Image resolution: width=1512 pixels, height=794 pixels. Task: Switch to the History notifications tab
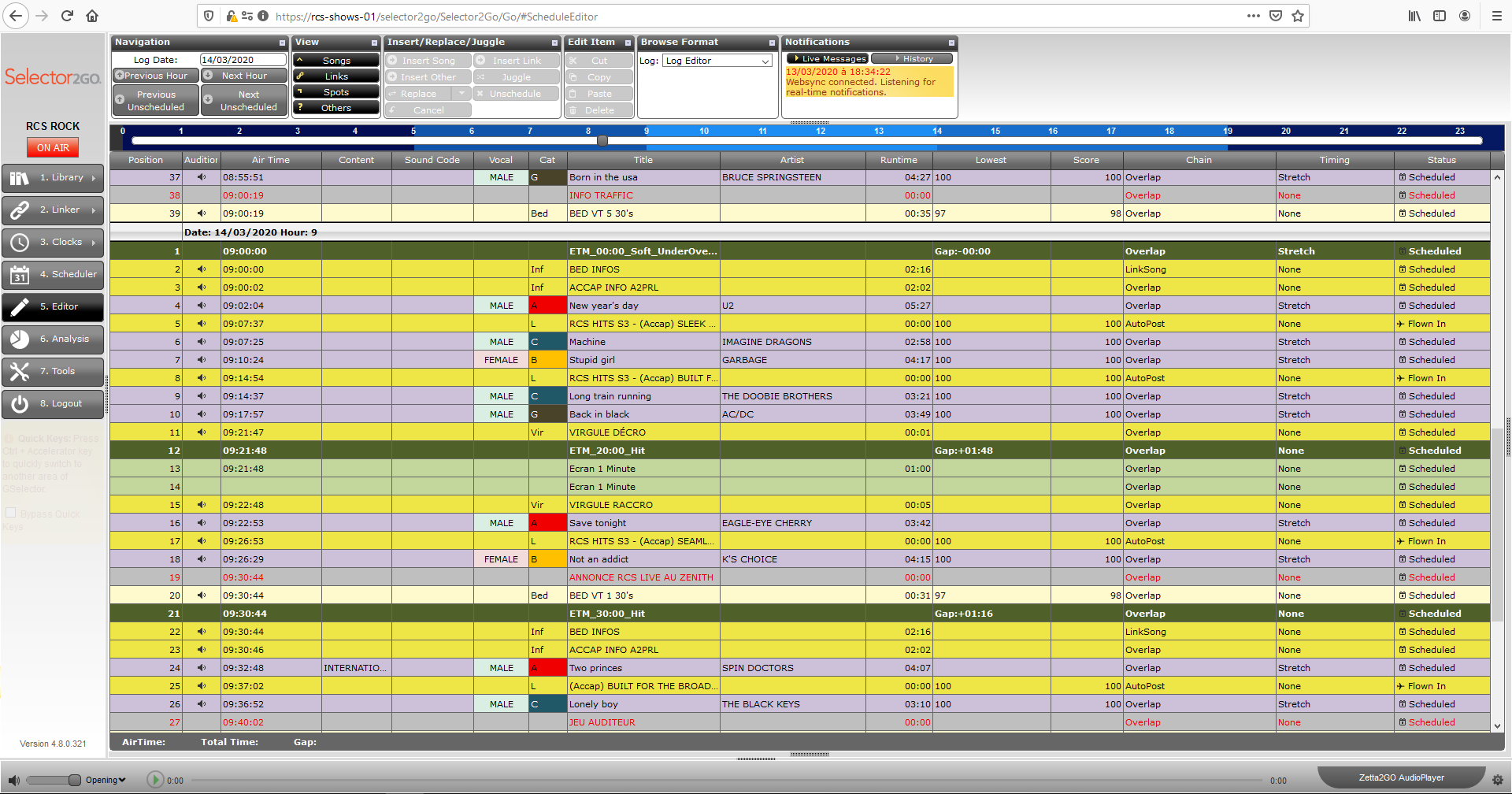[913, 58]
